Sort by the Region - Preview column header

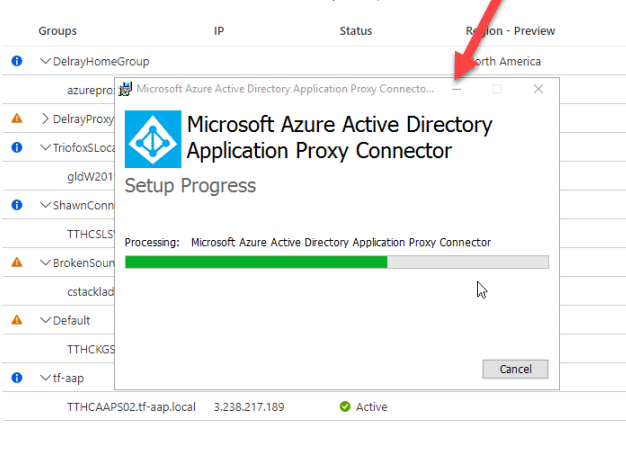click(x=510, y=31)
